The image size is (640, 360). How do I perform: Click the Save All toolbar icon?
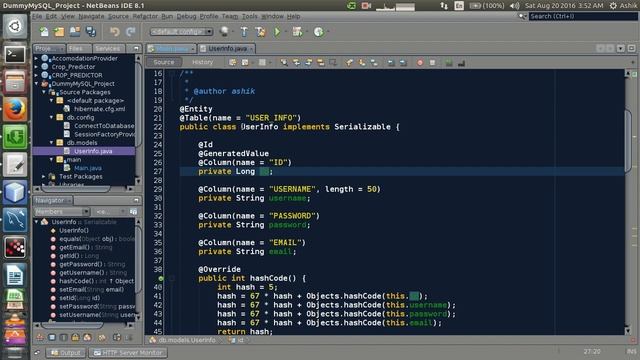[91, 31]
